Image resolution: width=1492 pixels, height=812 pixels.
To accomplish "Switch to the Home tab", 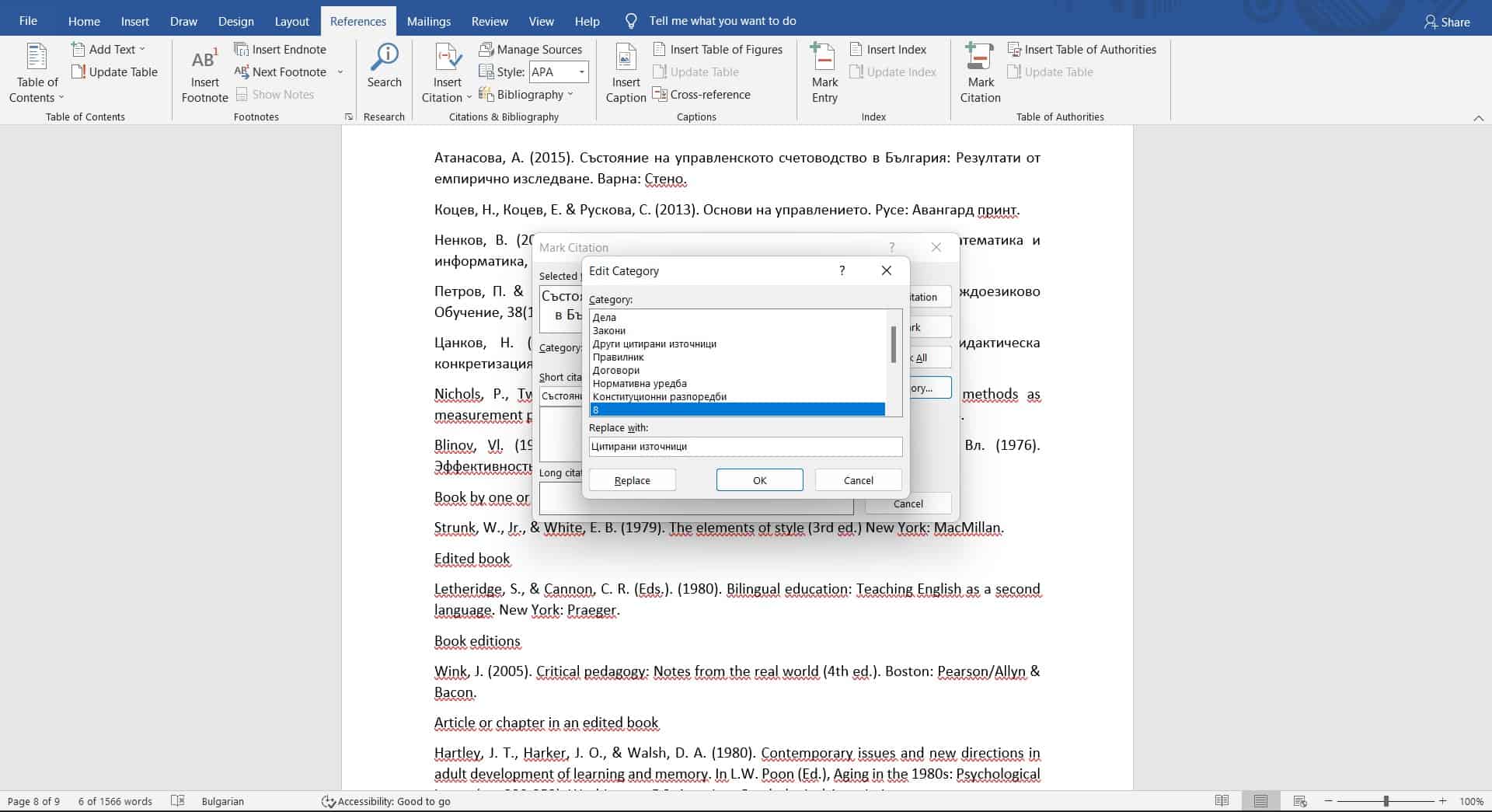I will pyautogui.click(x=84, y=21).
